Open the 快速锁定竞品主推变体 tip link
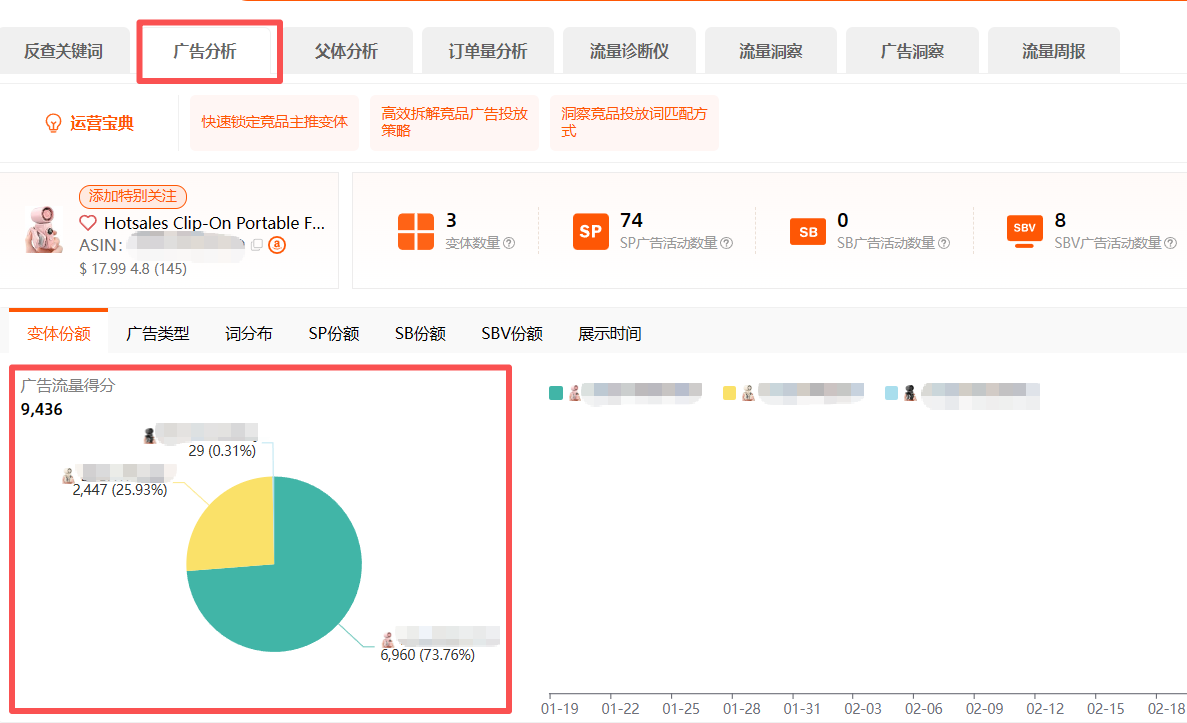This screenshot has height=723, width=1187. tap(274, 122)
